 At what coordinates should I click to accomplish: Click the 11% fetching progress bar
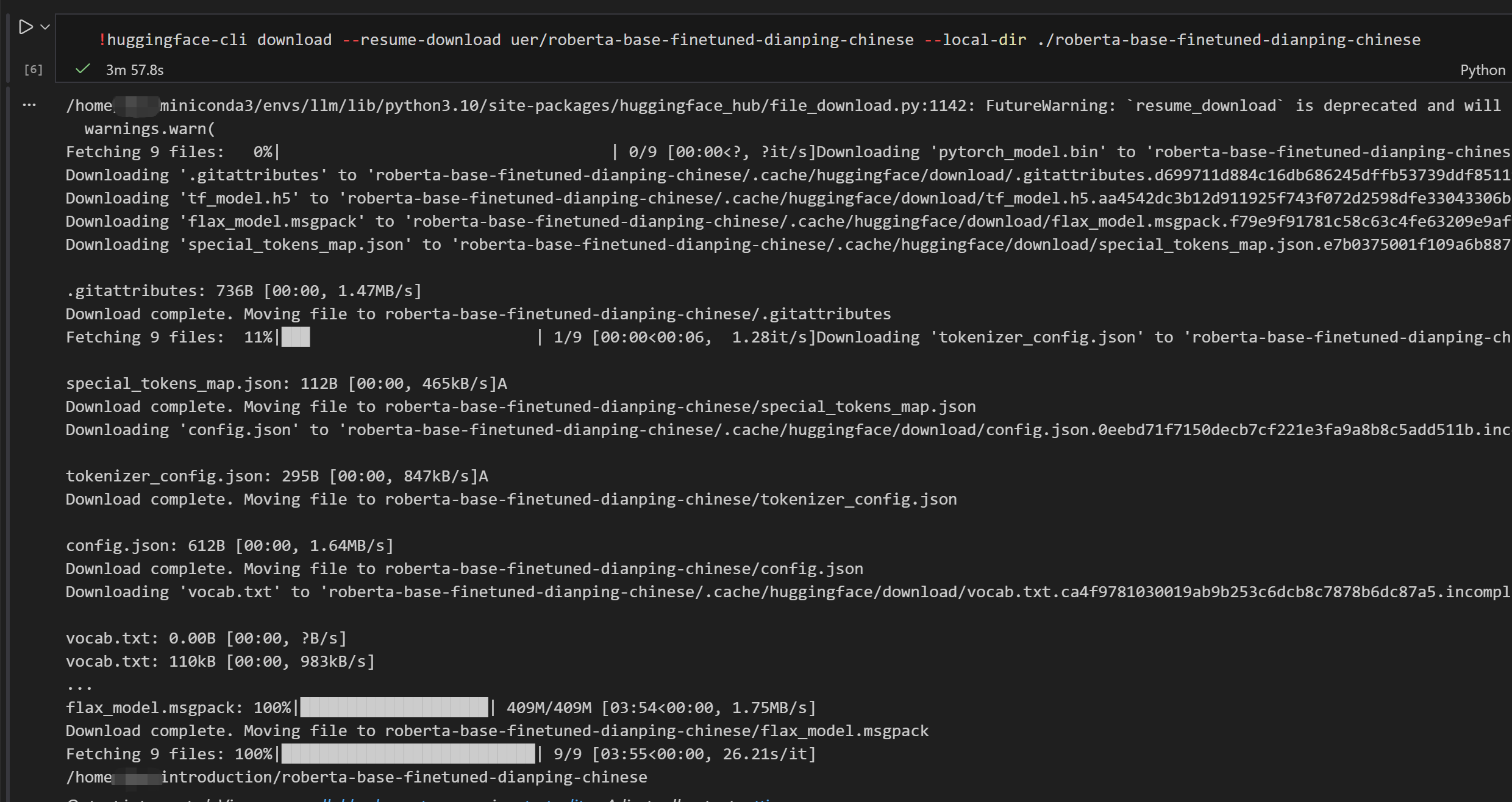[x=296, y=337]
